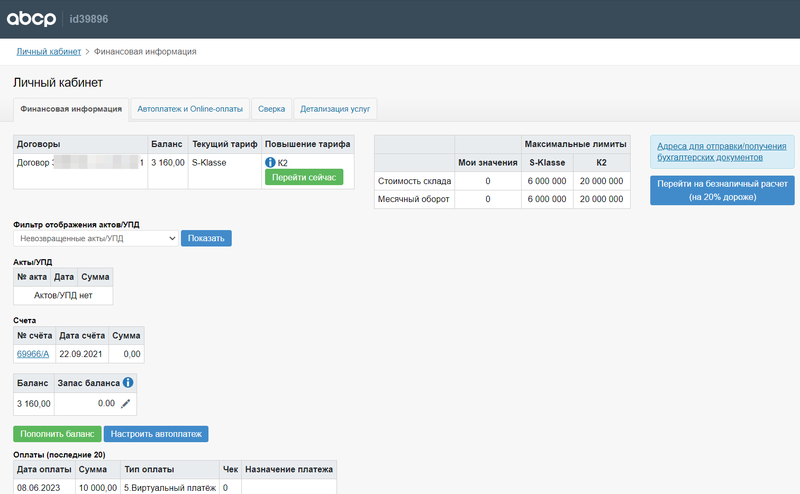The image size is (800, 494).
Task: Switch to Автоплатеж и Online-оплаты tab
Action: point(189,108)
